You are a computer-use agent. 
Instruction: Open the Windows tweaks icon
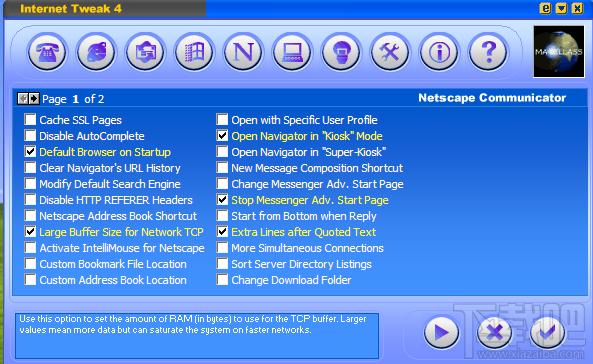coord(194,52)
